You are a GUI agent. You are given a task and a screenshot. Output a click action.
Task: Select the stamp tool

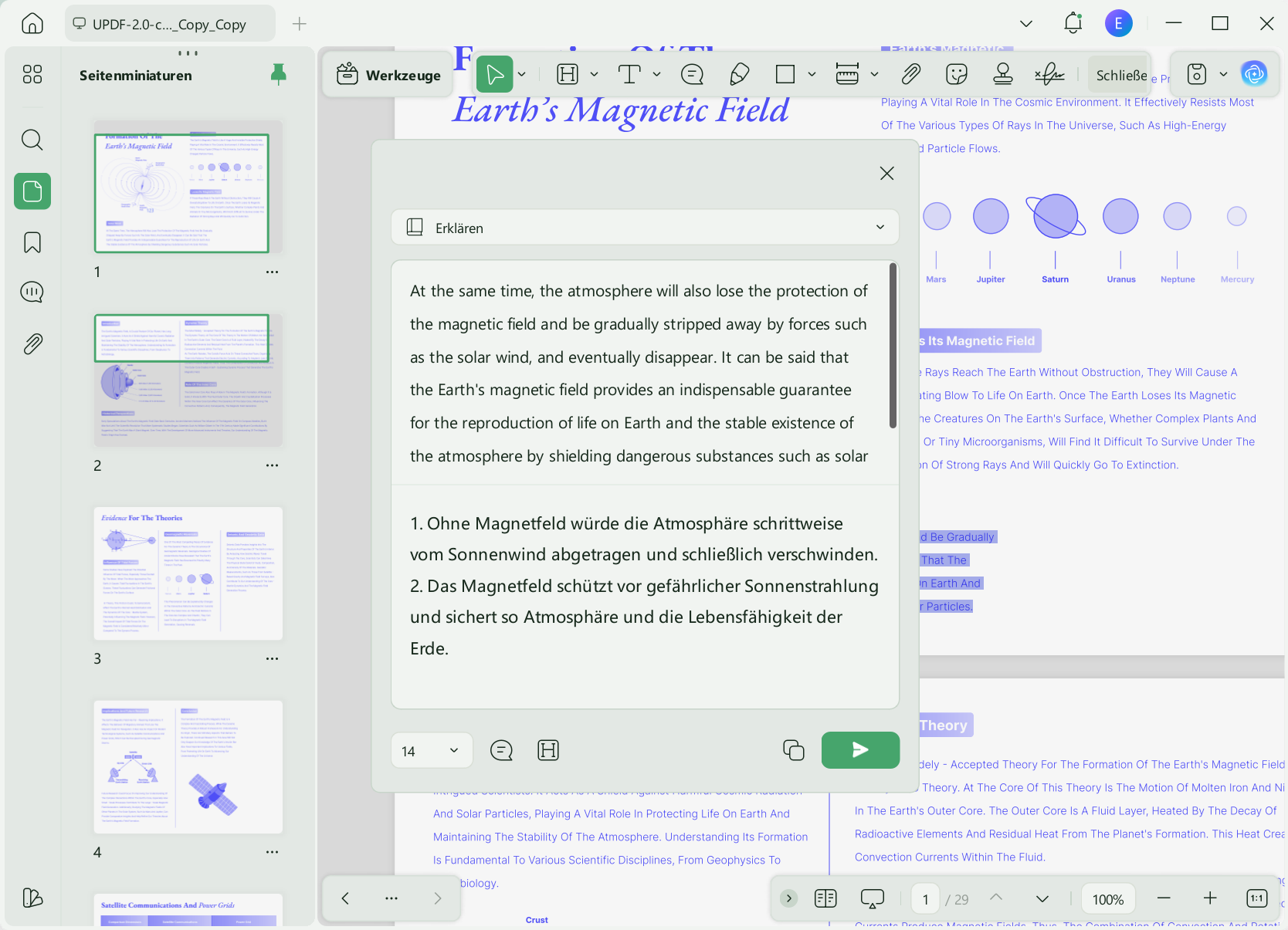pos(1002,75)
